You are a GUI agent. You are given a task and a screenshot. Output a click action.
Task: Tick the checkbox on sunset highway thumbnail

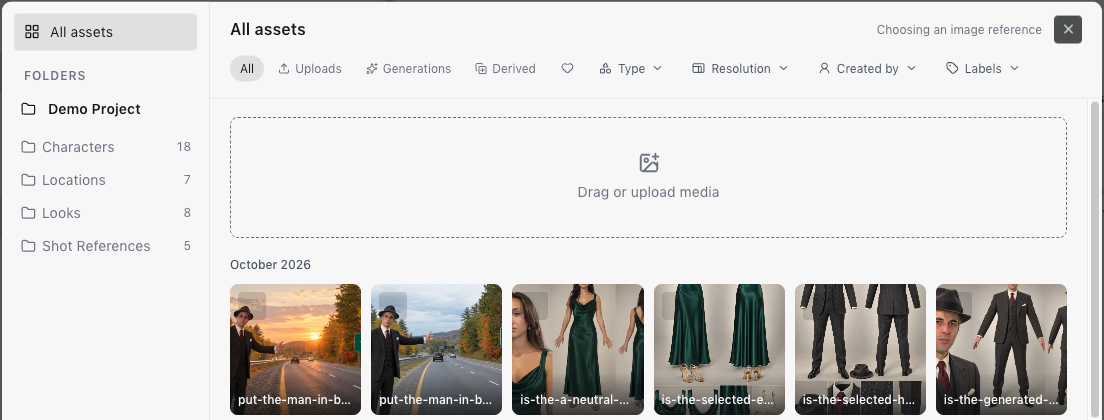point(252,306)
